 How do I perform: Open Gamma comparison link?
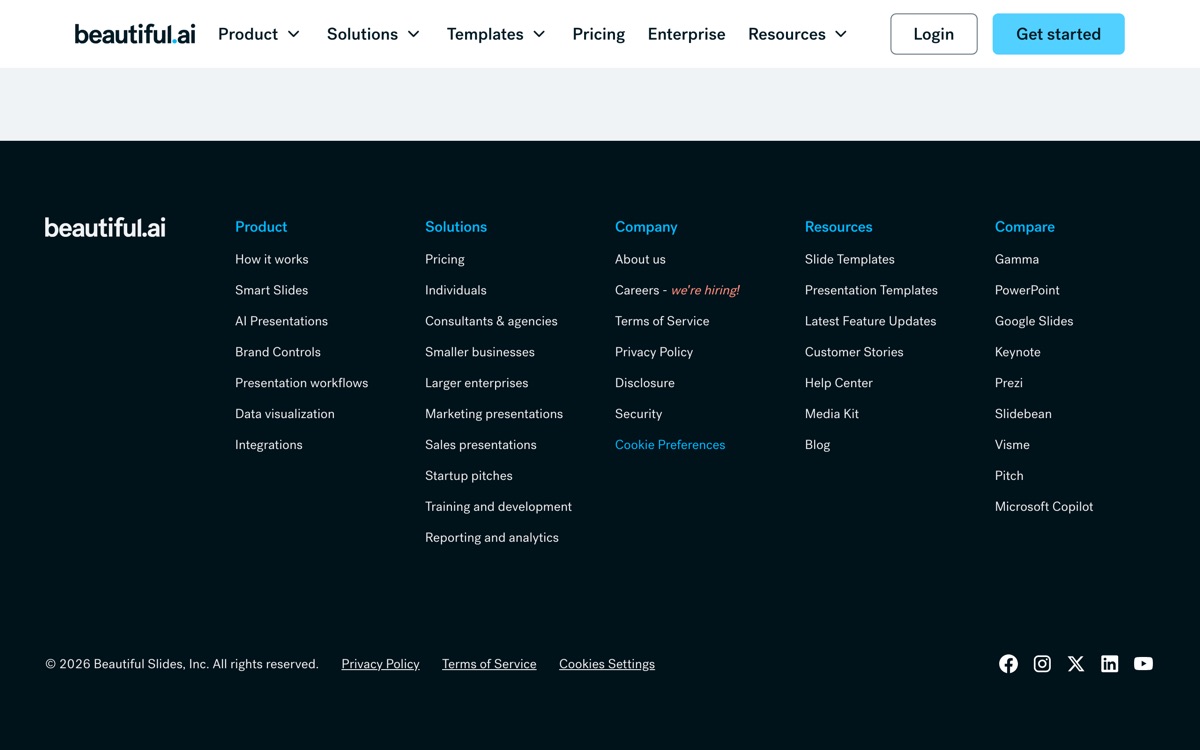tap(1017, 259)
